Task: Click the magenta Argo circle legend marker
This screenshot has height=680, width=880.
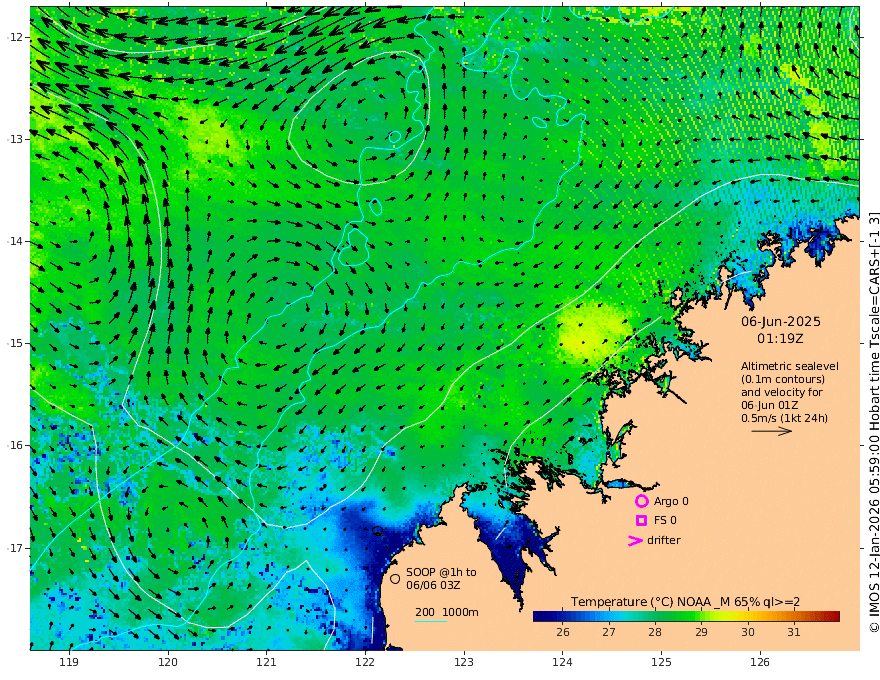Action: point(641,501)
